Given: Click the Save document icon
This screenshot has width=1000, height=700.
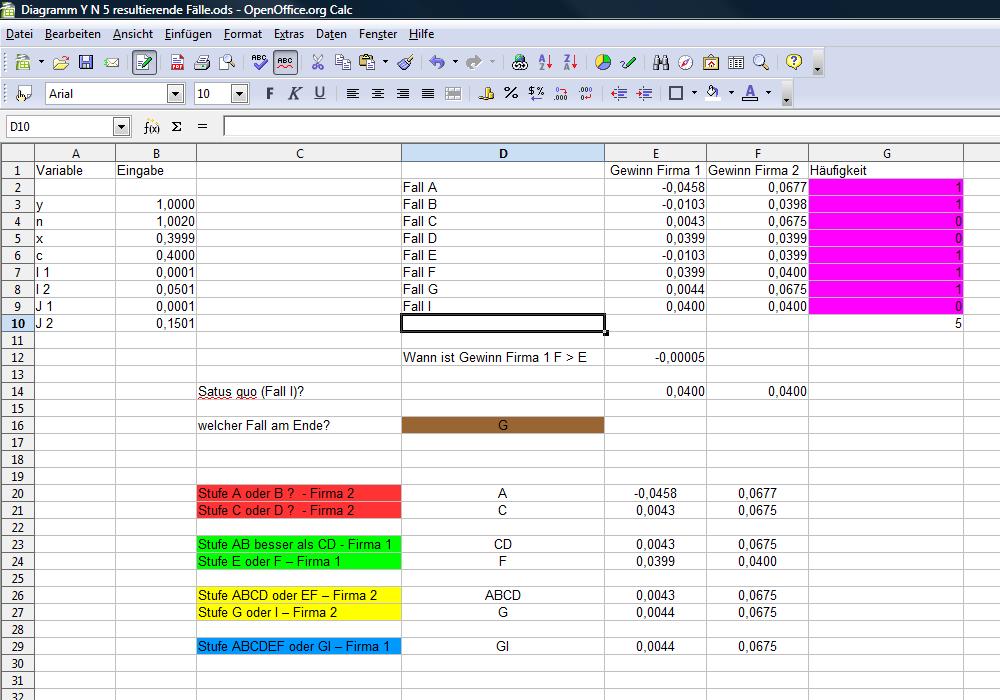Looking at the screenshot, I should [x=86, y=62].
